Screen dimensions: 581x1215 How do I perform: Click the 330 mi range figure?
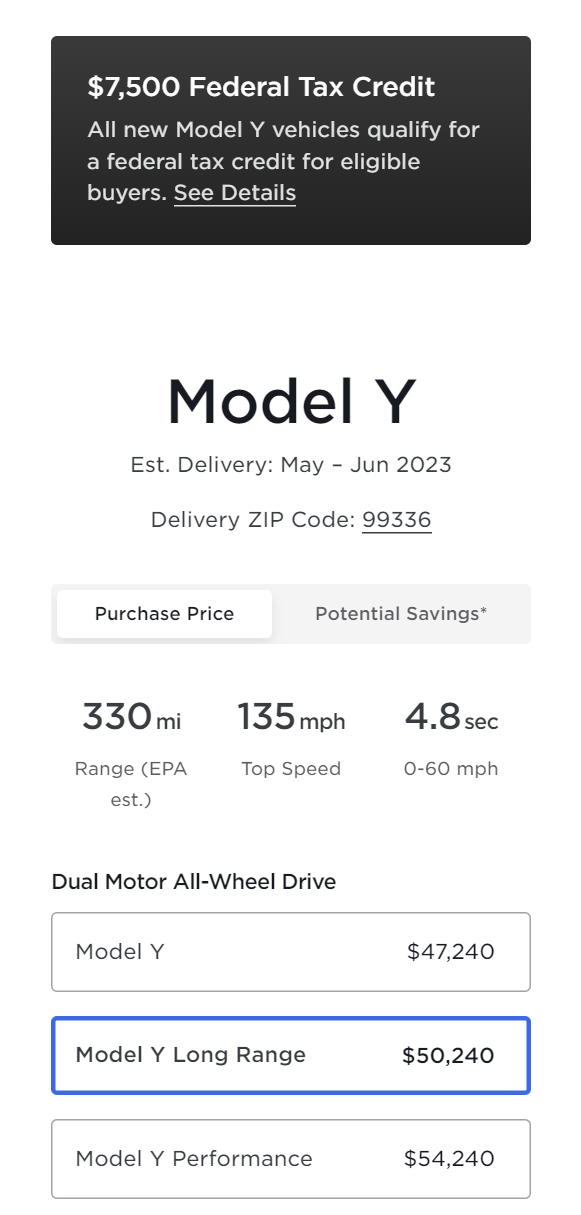pyautogui.click(x=131, y=717)
